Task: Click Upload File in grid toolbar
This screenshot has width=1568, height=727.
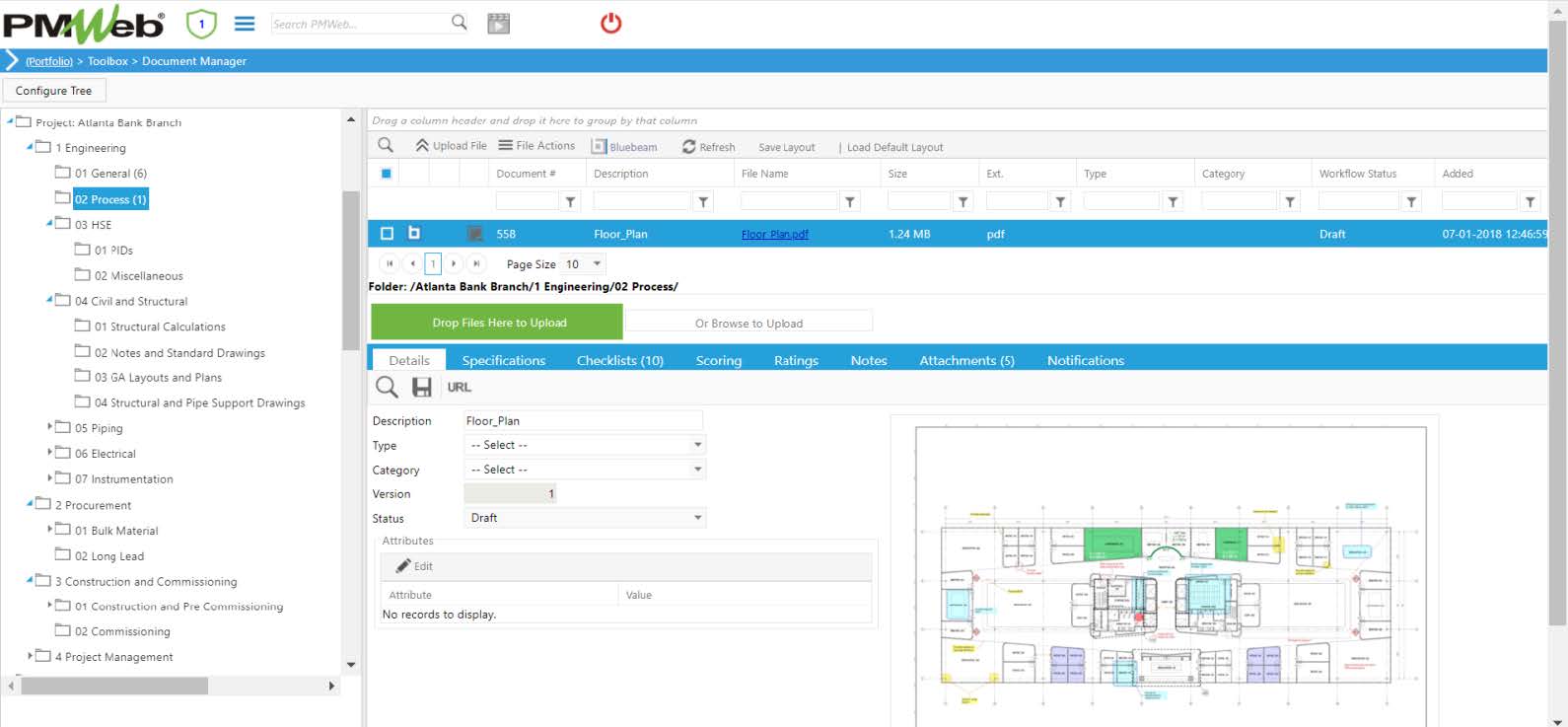Action: [451, 146]
